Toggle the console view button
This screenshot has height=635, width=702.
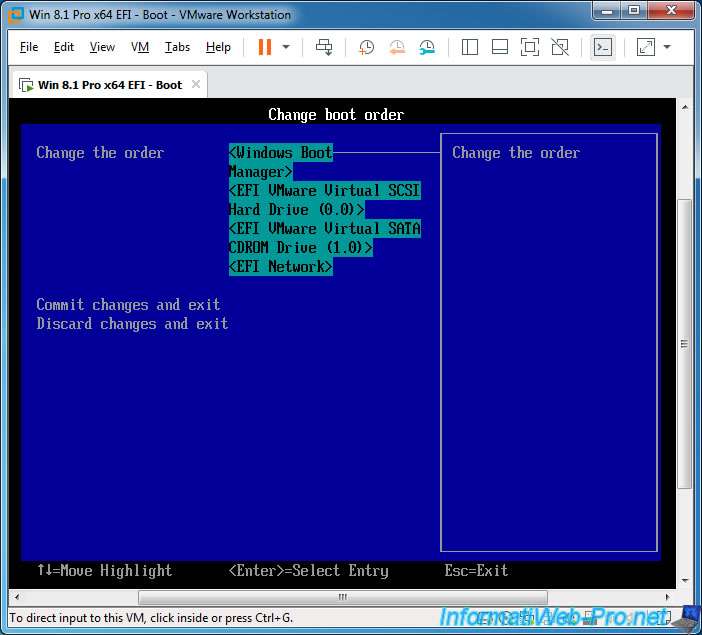(602, 47)
